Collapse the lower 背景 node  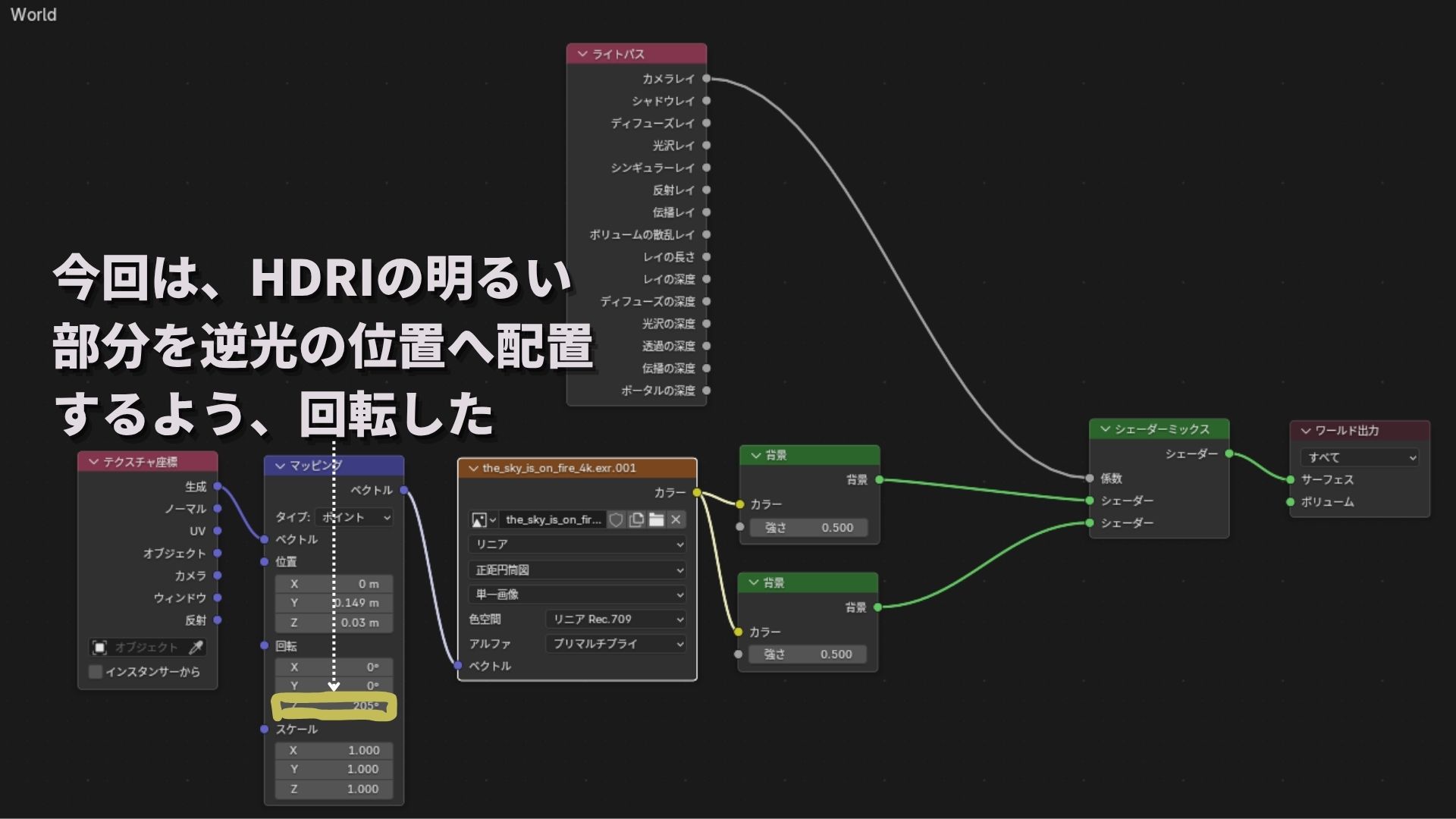pyautogui.click(x=754, y=582)
